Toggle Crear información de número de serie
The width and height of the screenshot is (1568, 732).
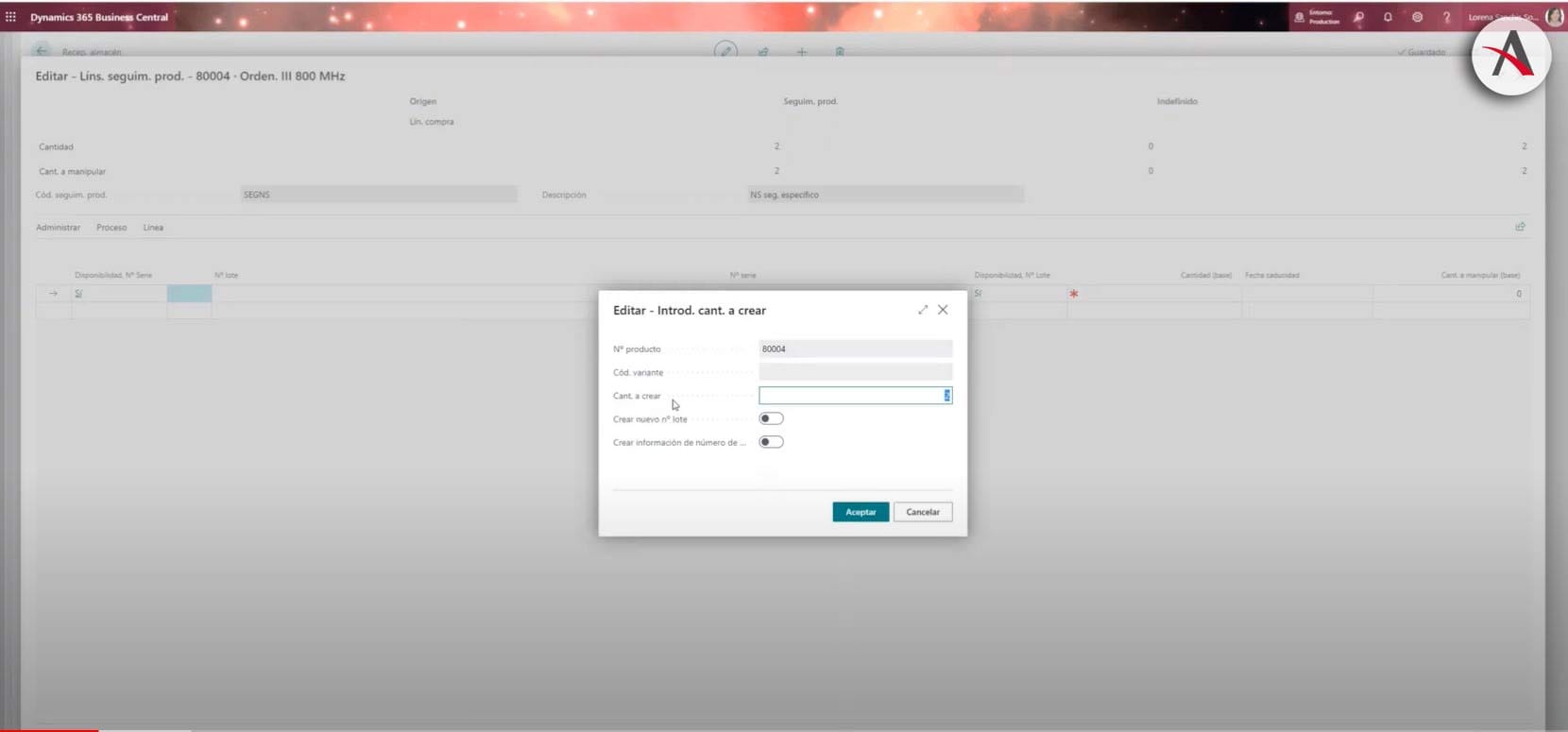click(x=771, y=442)
